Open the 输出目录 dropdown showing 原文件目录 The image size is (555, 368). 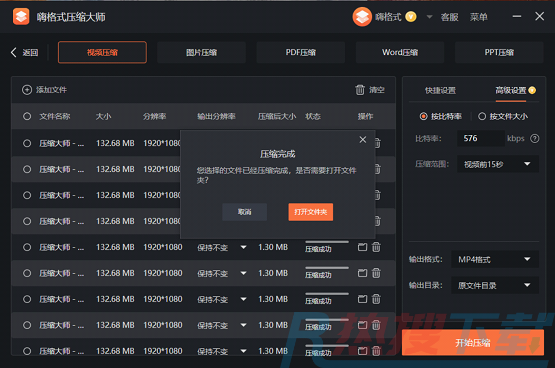coord(495,285)
